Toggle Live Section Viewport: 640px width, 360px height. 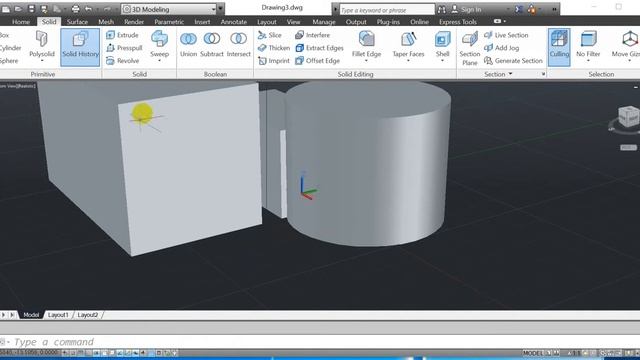(506, 35)
